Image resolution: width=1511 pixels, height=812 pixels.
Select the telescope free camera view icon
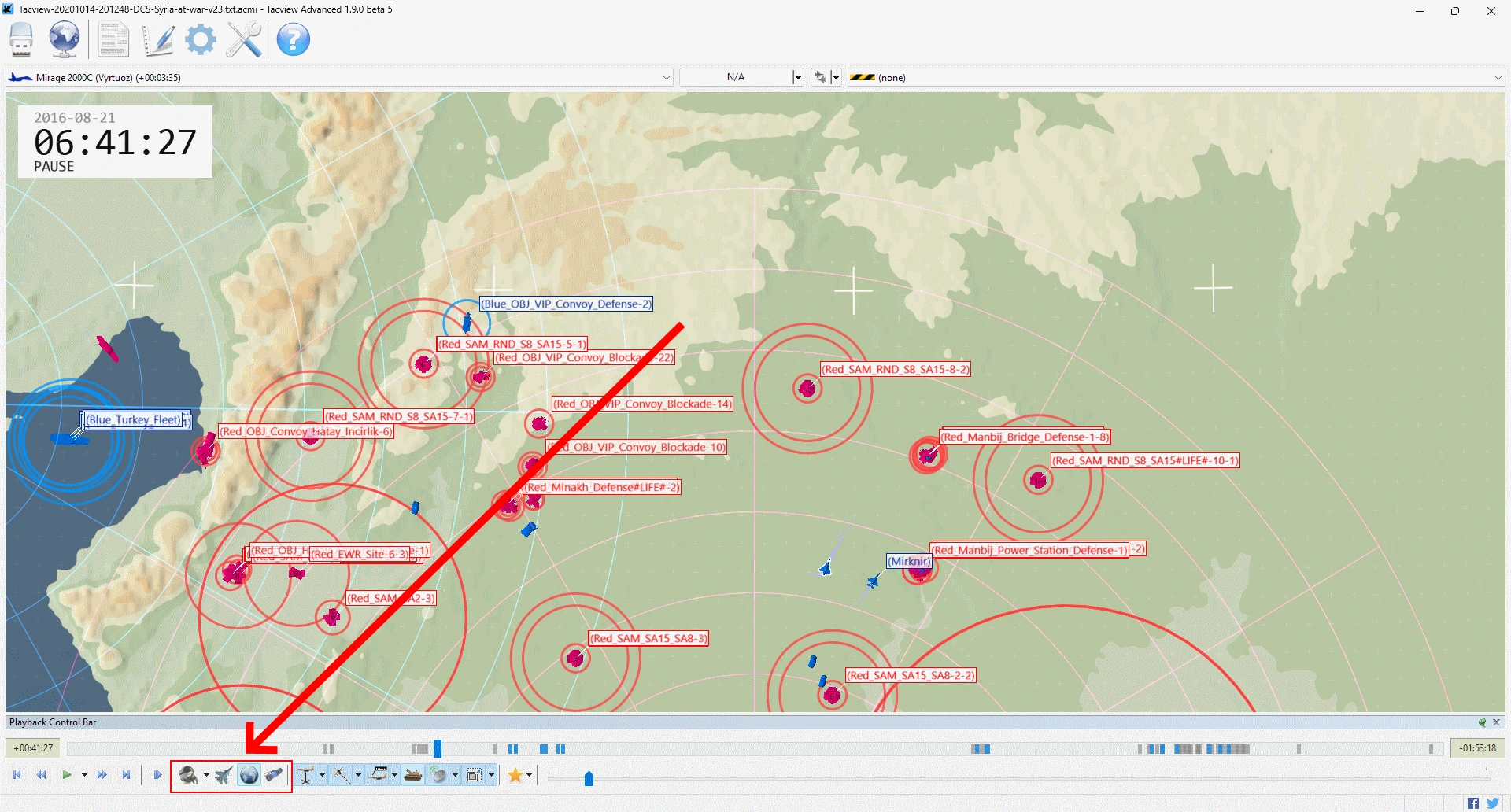[275, 776]
